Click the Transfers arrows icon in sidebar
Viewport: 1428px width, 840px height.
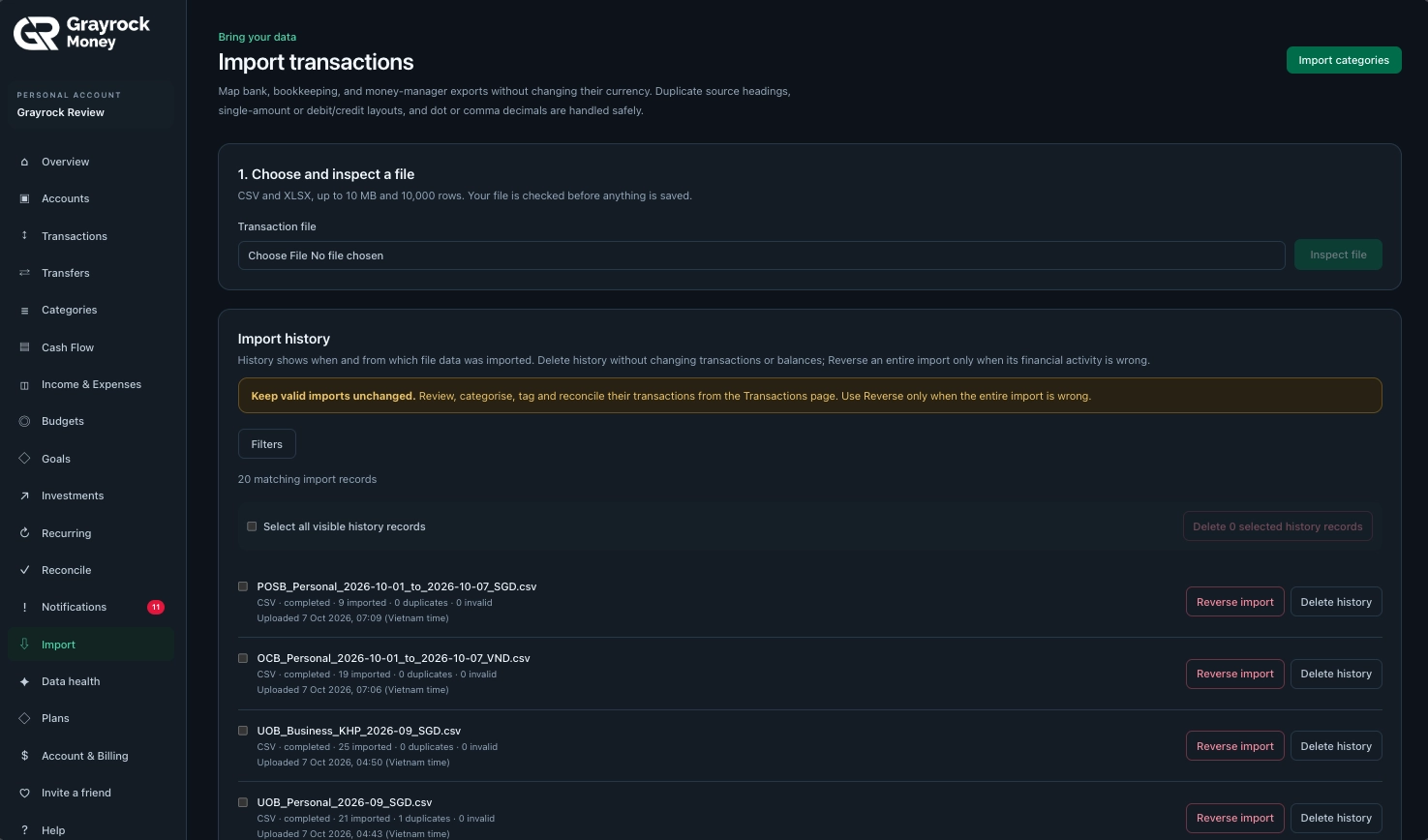point(24,273)
